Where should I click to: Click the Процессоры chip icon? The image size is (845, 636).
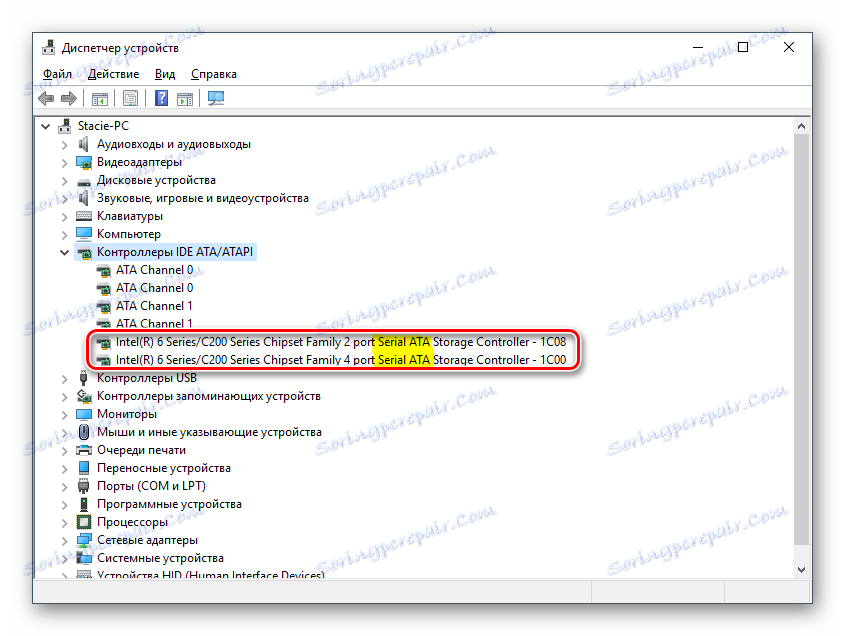84,522
